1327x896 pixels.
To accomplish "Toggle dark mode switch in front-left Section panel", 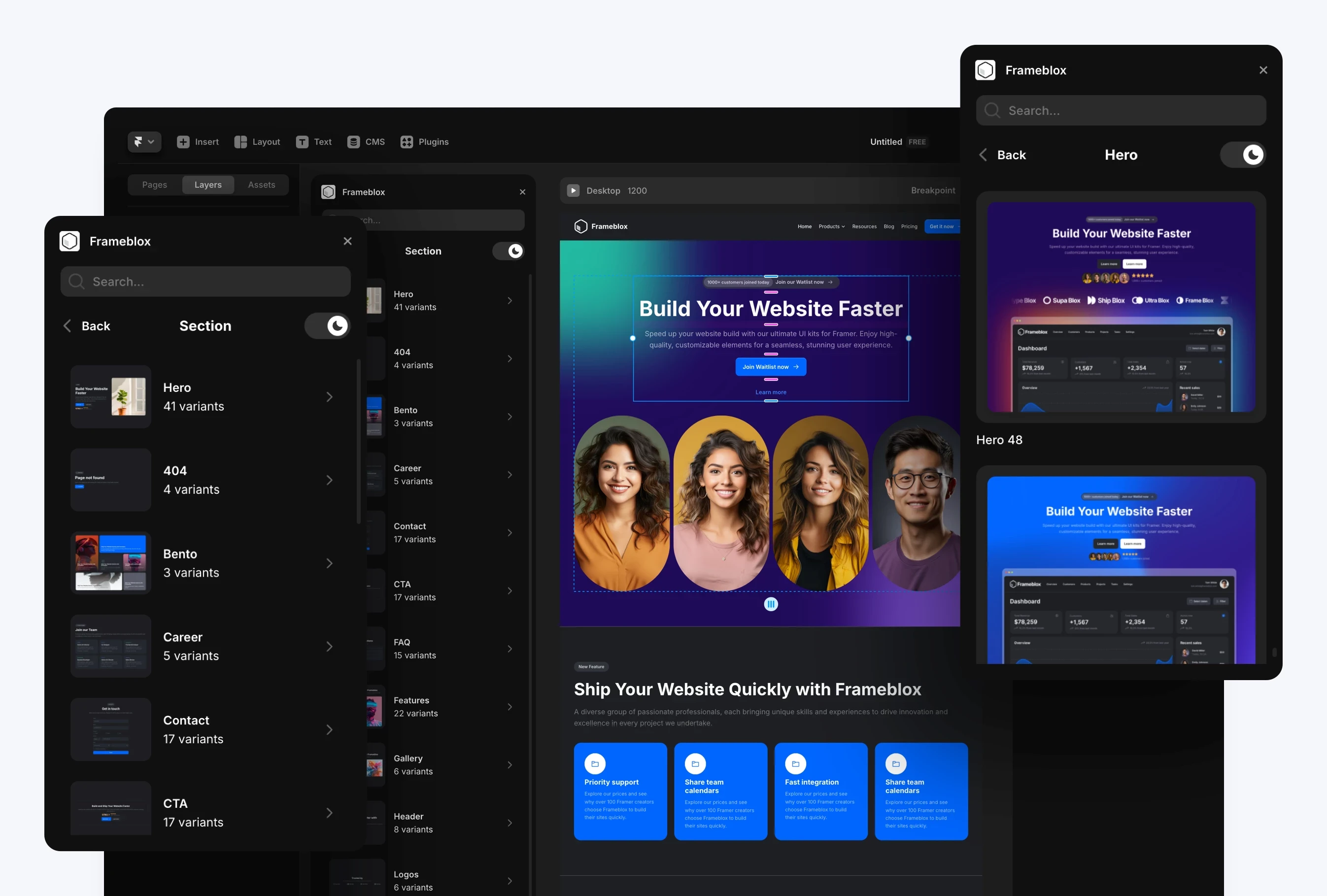I will (327, 326).
